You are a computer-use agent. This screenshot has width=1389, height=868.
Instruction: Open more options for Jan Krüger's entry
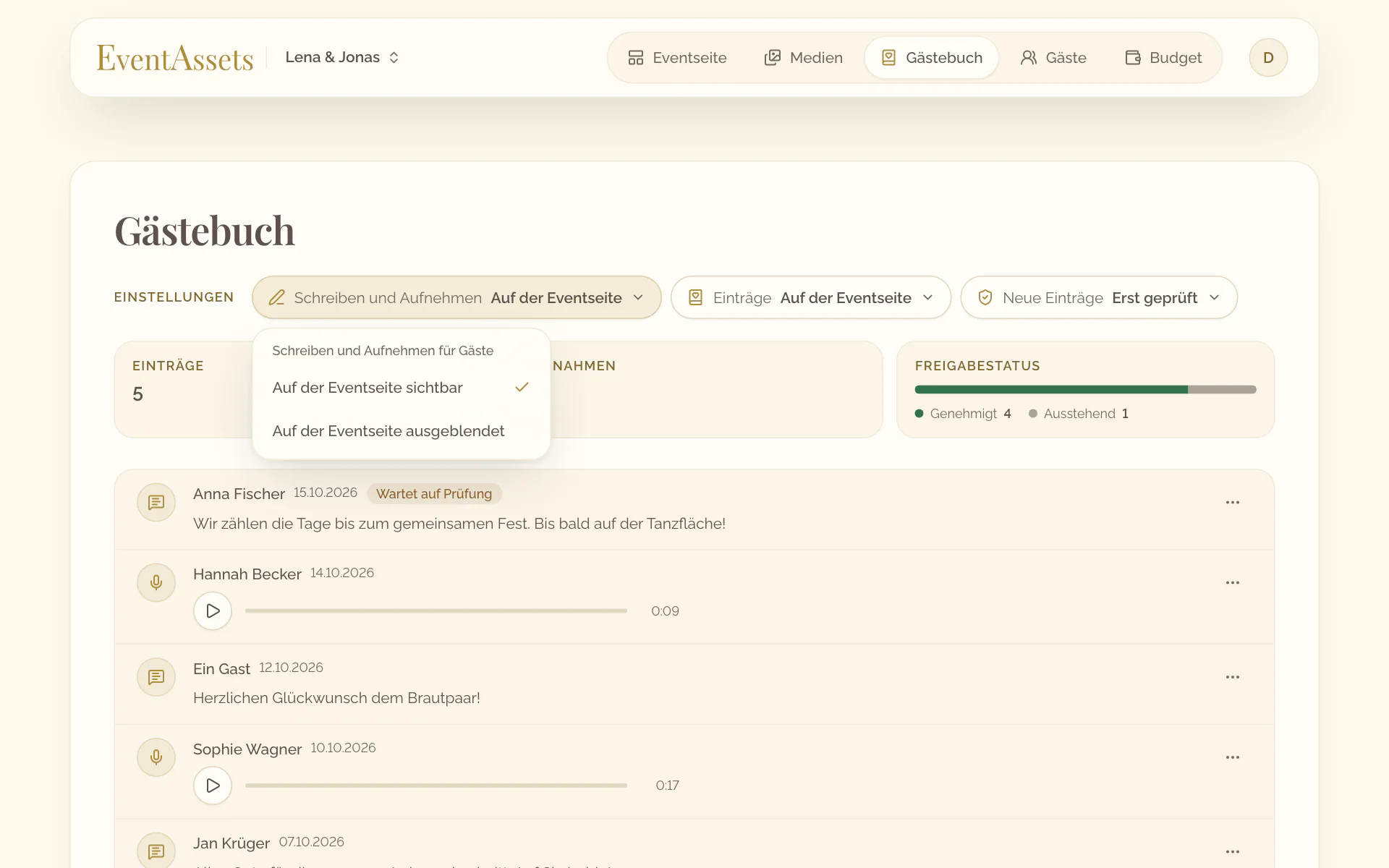click(1233, 851)
